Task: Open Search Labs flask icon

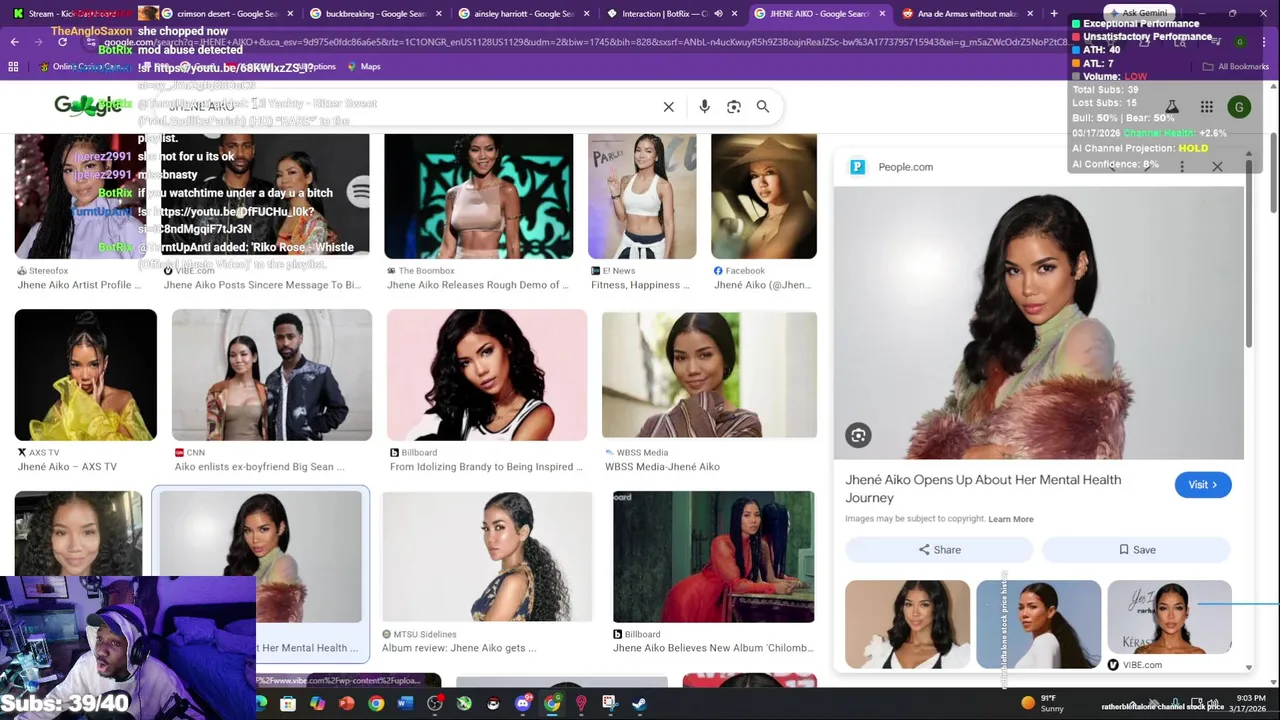Action: [x=1172, y=107]
